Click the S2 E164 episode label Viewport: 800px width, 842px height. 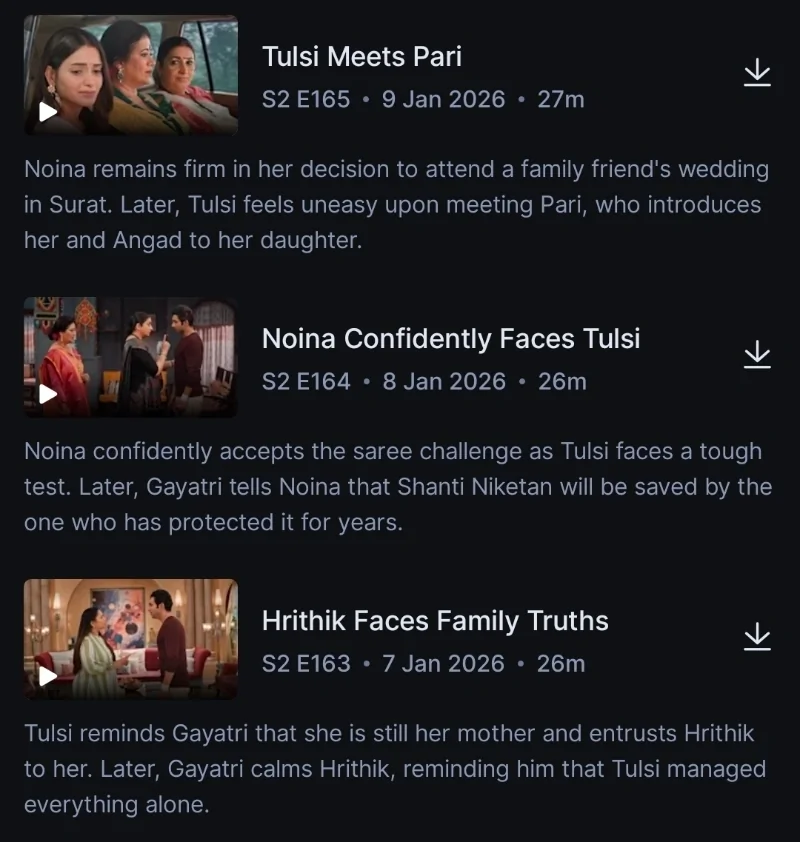pos(306,381)
